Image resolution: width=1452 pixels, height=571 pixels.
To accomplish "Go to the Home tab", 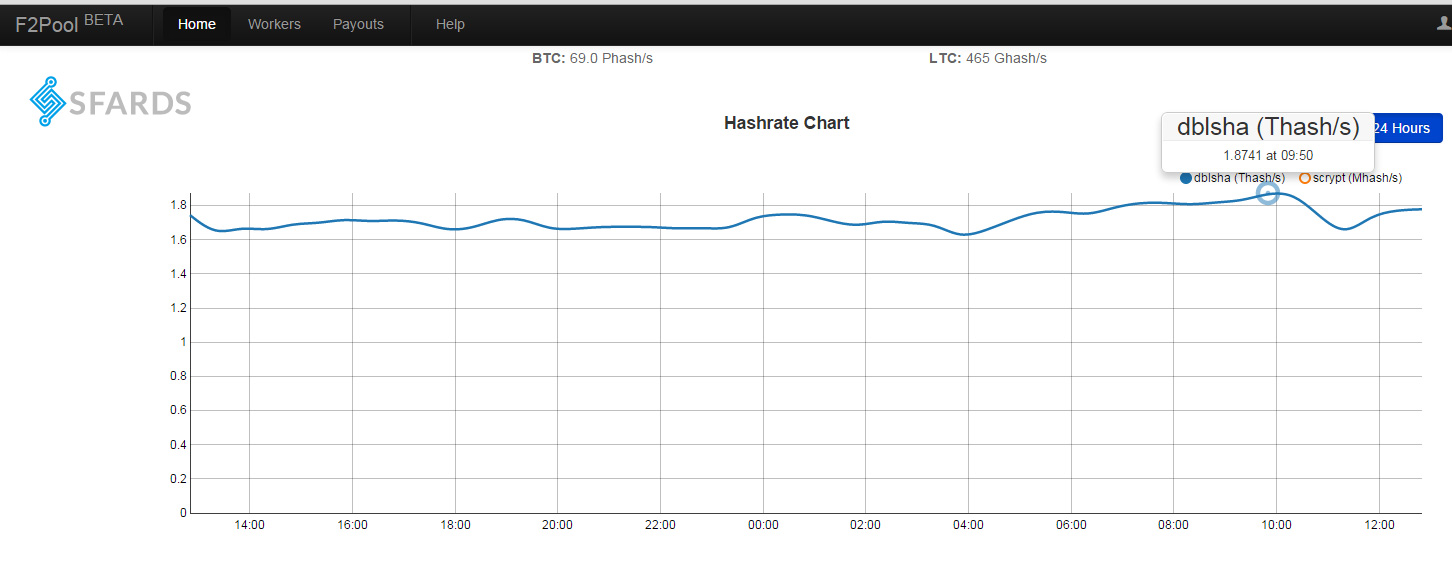I will [197, 24].
